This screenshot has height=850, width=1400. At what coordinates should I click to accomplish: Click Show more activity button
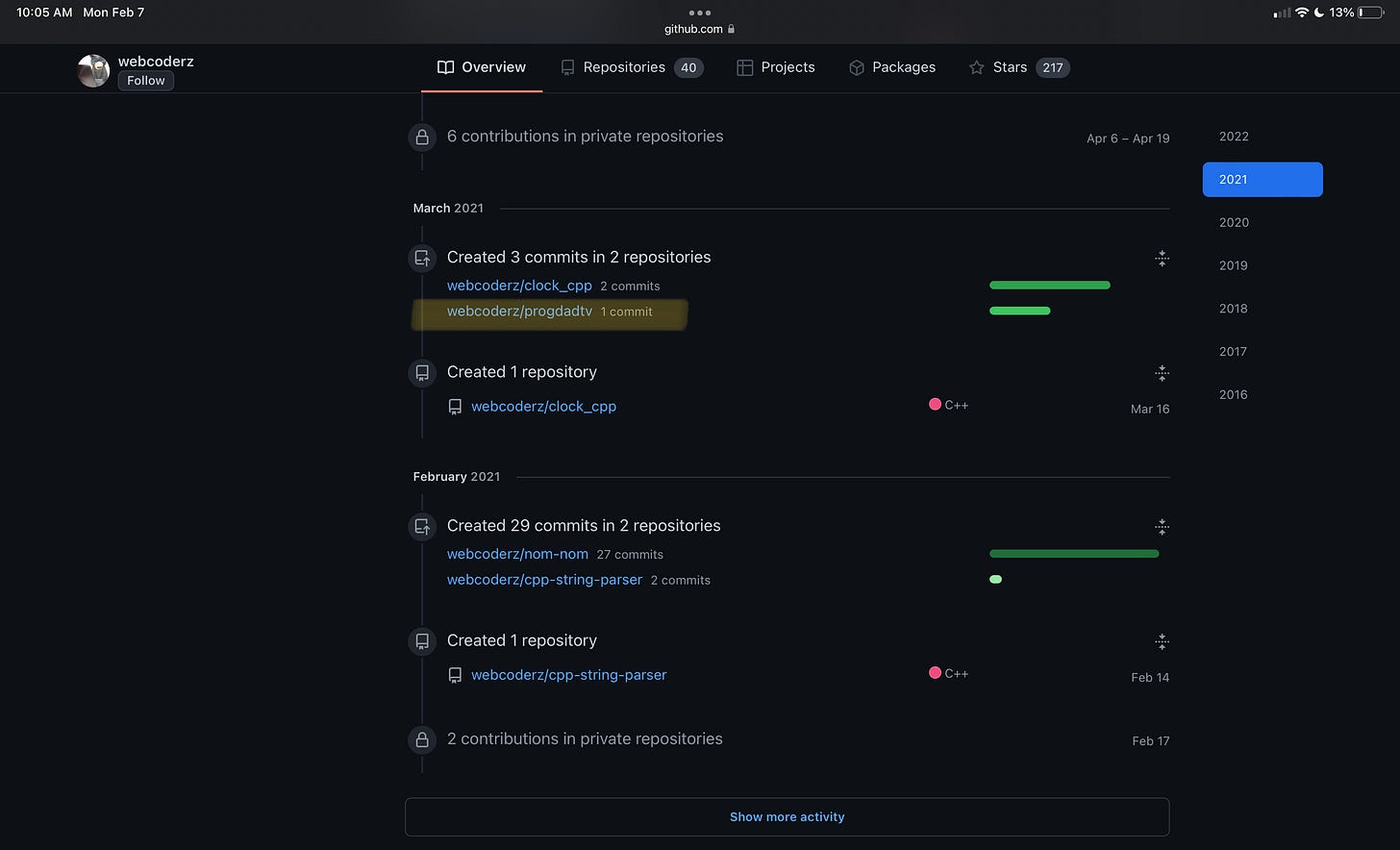(x=787, y=817)
